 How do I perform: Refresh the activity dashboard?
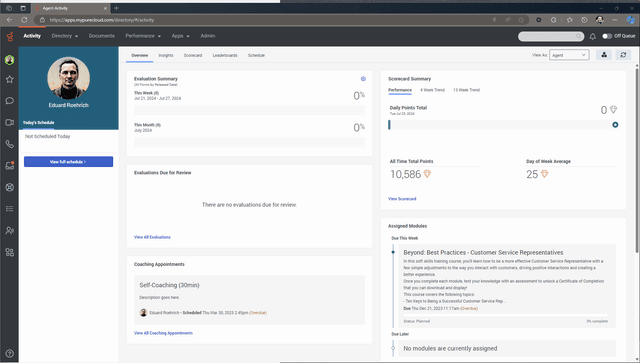coord(623,55)
